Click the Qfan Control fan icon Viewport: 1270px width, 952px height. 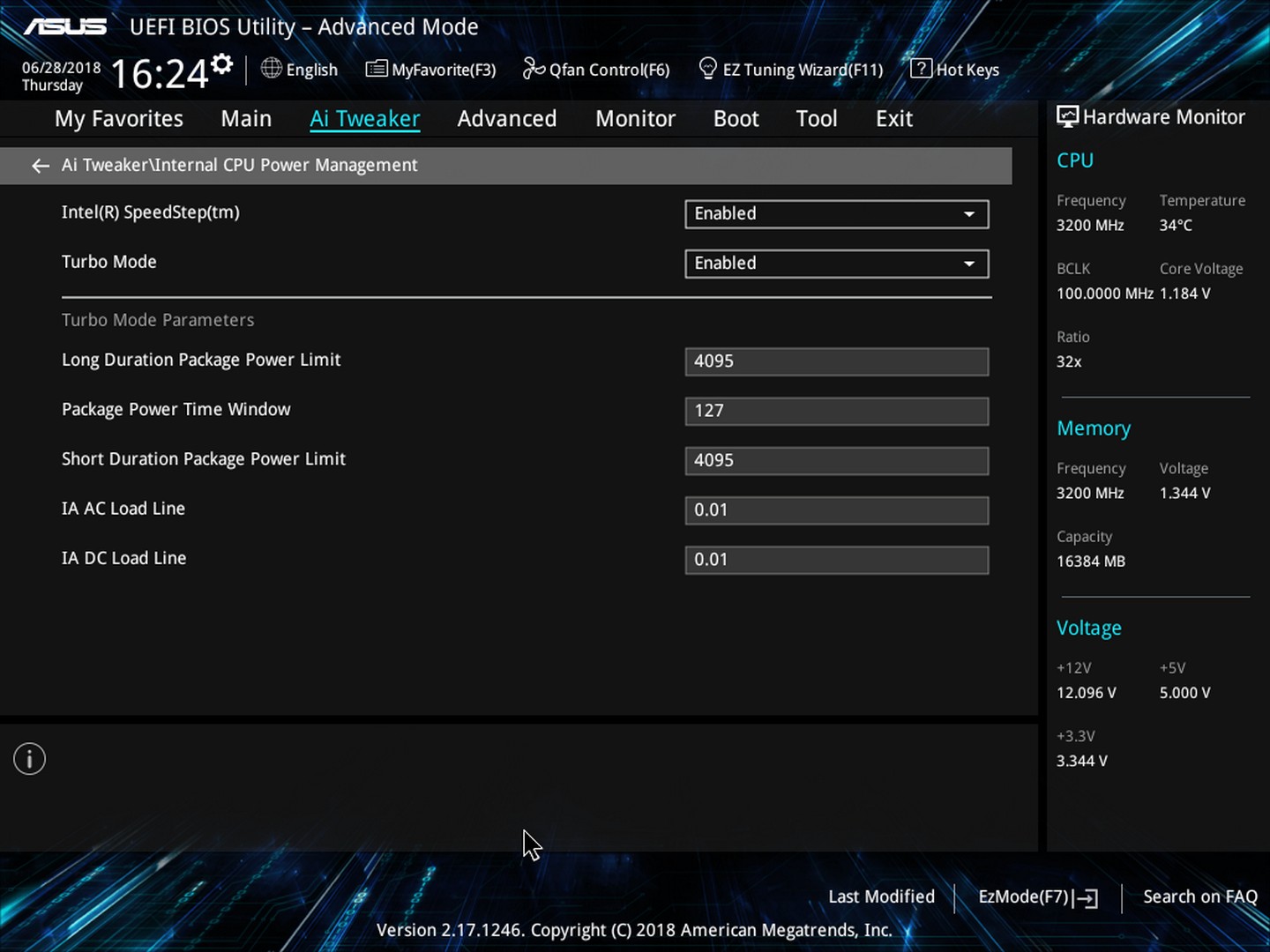[x=534, y=69]
